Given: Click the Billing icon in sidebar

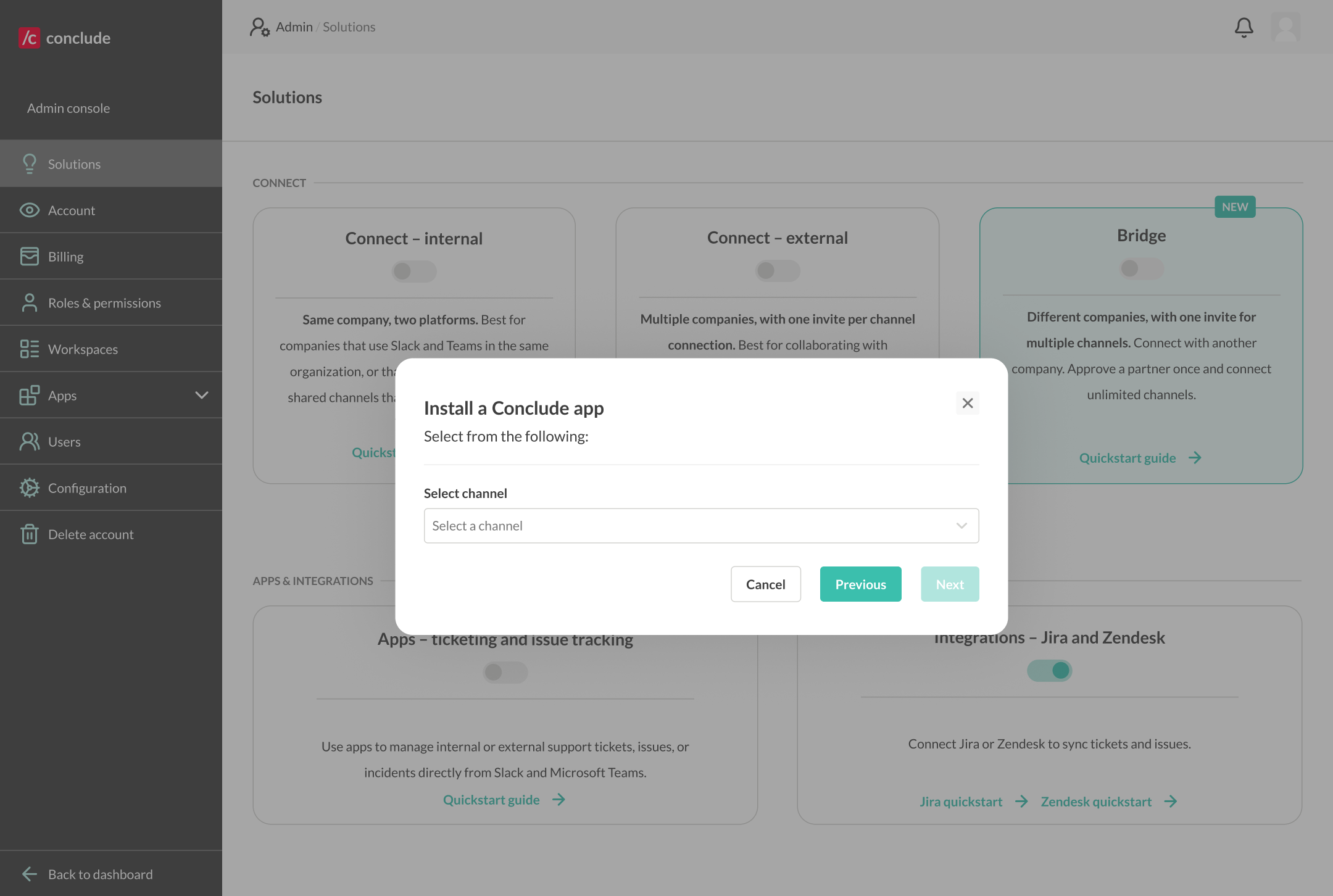Looking at the screenshot, I should [x=29, y=256].
